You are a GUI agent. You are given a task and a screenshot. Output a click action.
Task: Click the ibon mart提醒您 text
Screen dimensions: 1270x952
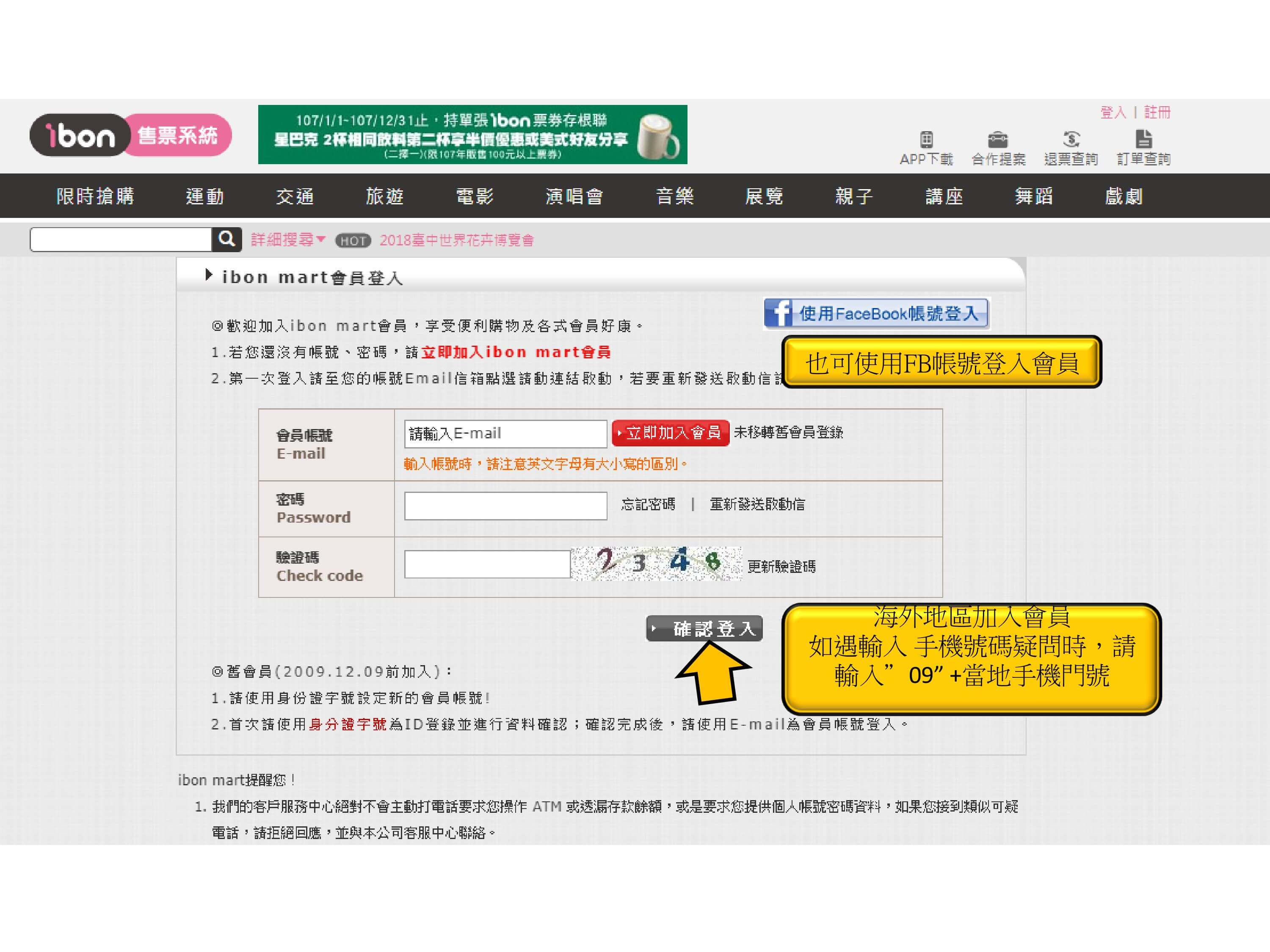(236, 780)
